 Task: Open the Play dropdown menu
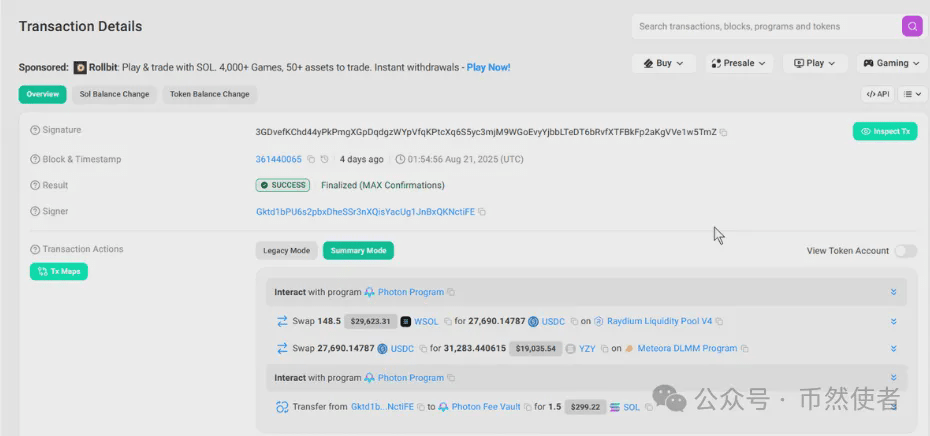814,63
